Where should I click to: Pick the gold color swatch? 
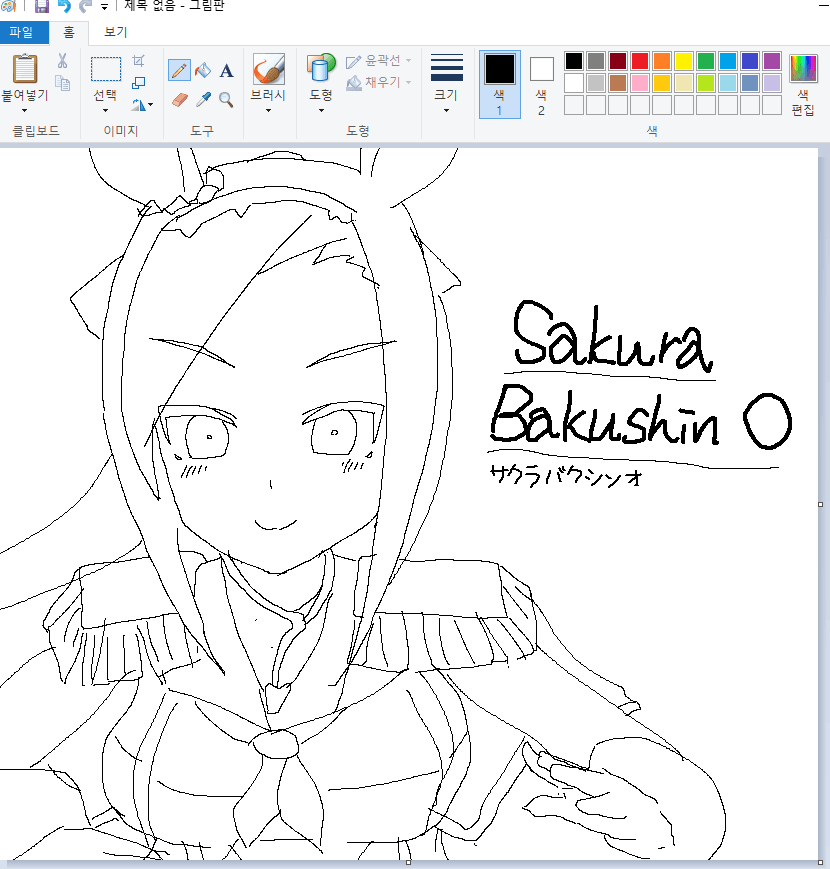(x=662, y=83)
